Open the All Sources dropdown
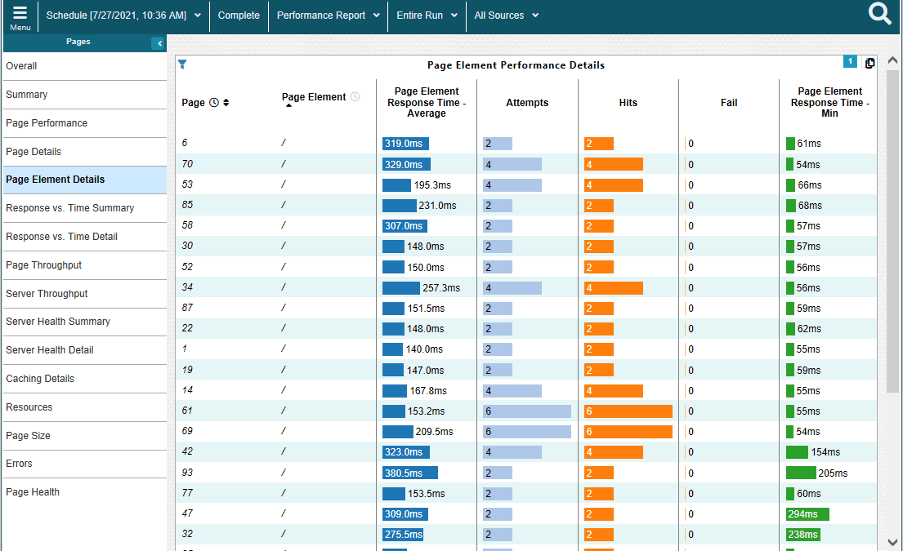 (x=506, y=16)
